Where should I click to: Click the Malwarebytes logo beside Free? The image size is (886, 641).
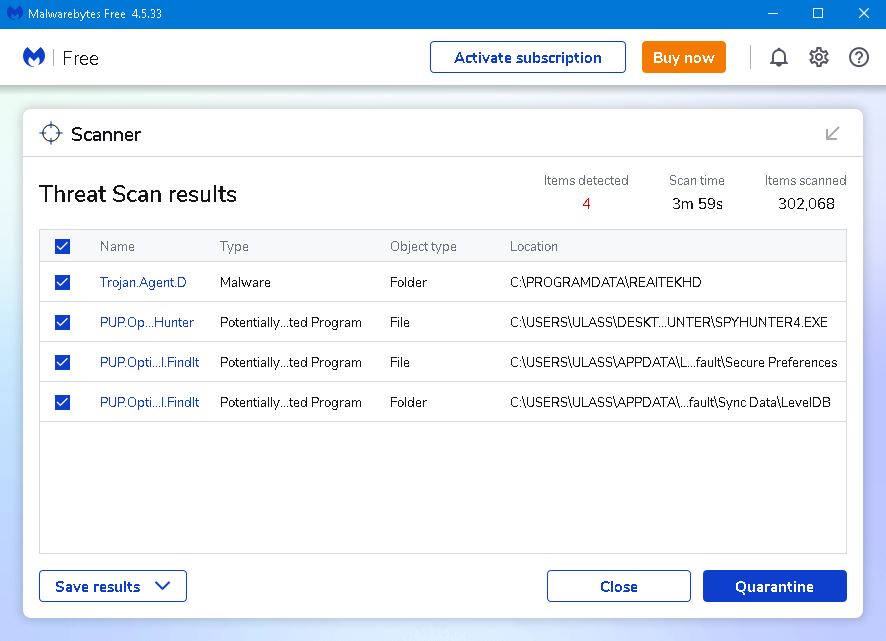34,57
